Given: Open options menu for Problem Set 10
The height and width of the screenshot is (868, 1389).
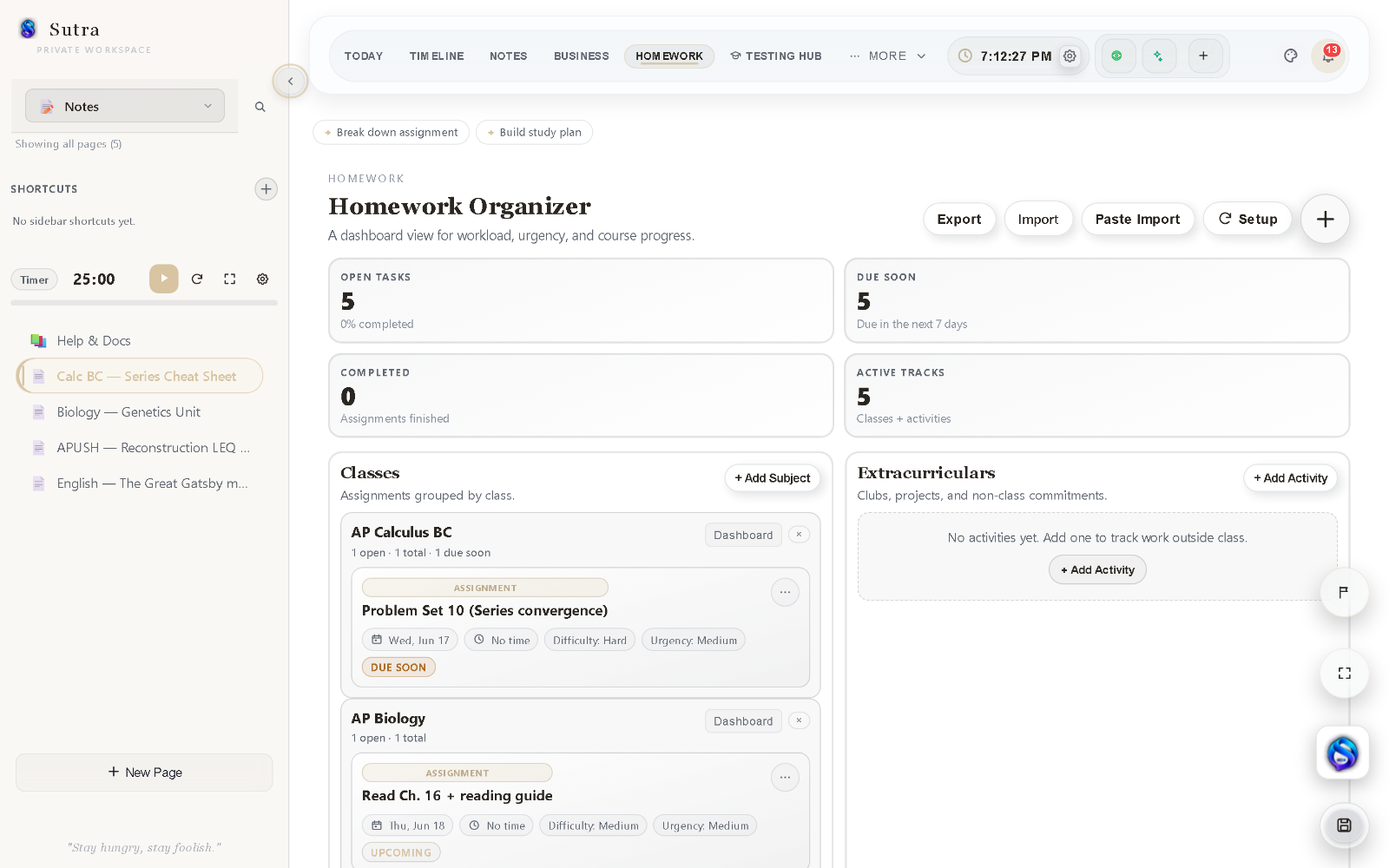Looking at the screenshot, I should (x=785, y=592).
